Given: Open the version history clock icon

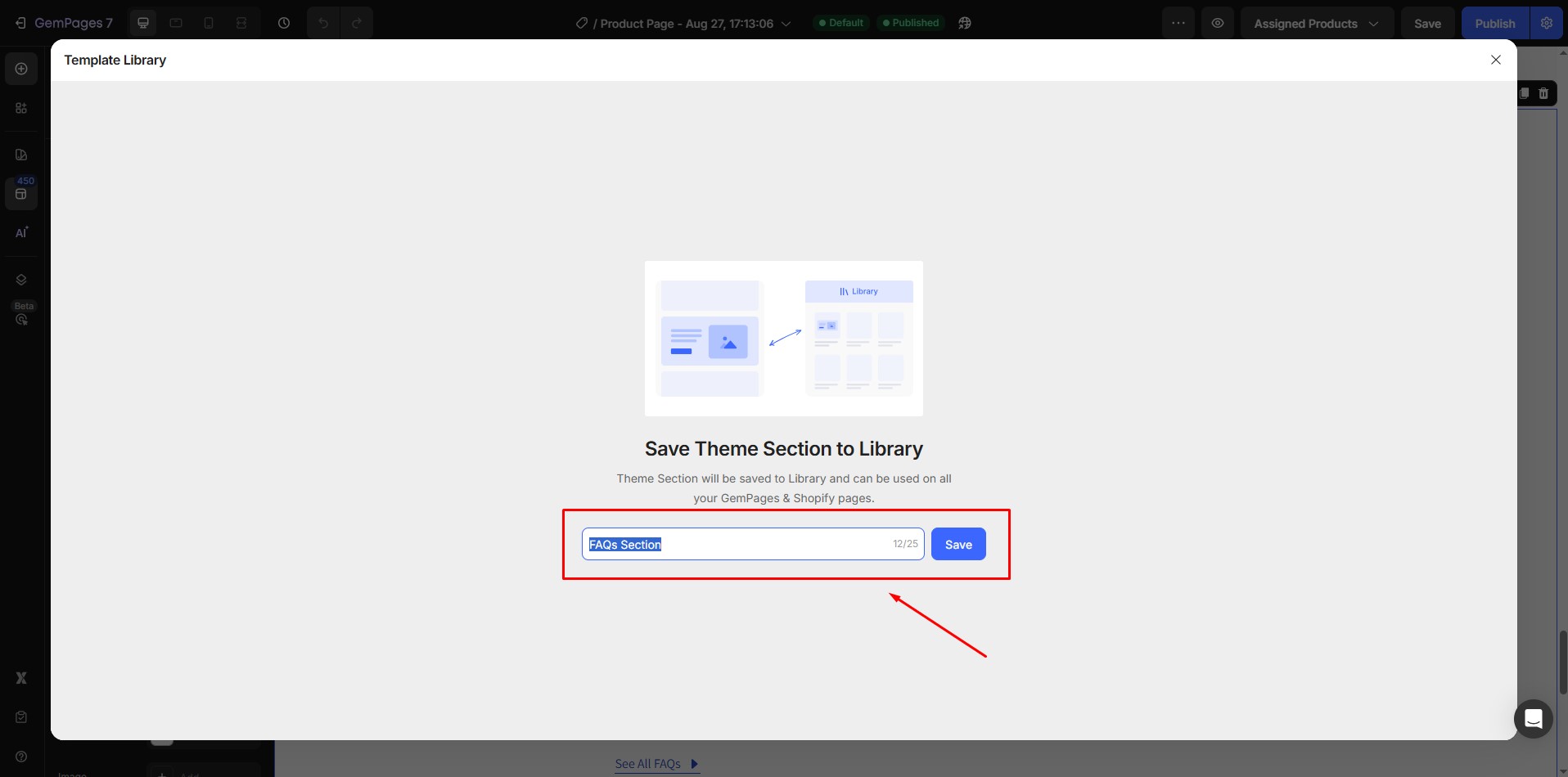Looking at the screenshot, I should pos(284,23).
